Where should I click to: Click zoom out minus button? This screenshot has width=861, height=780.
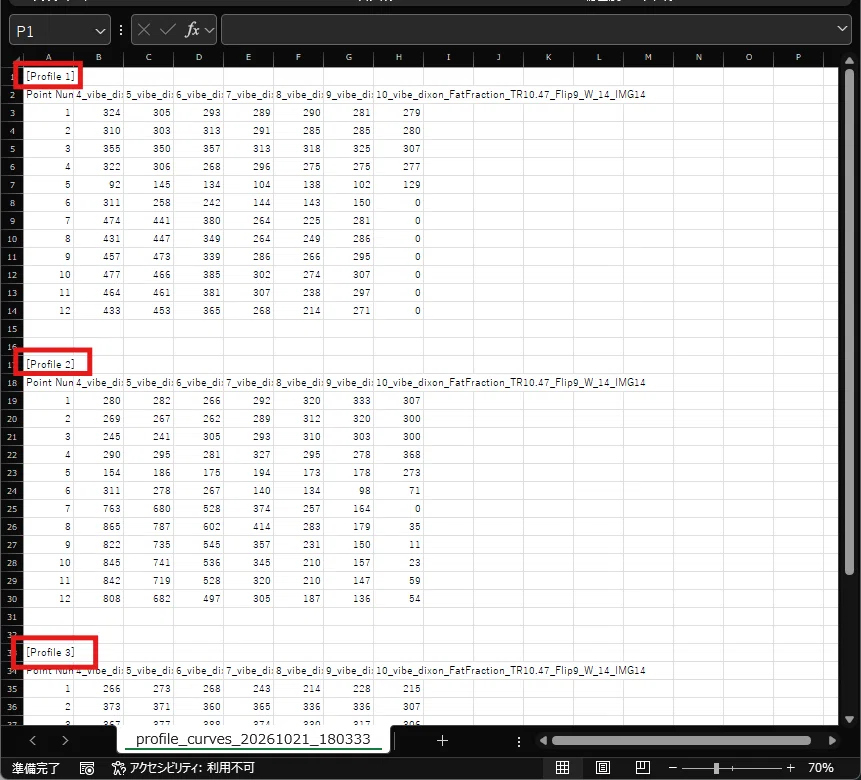tap(673, 767)
